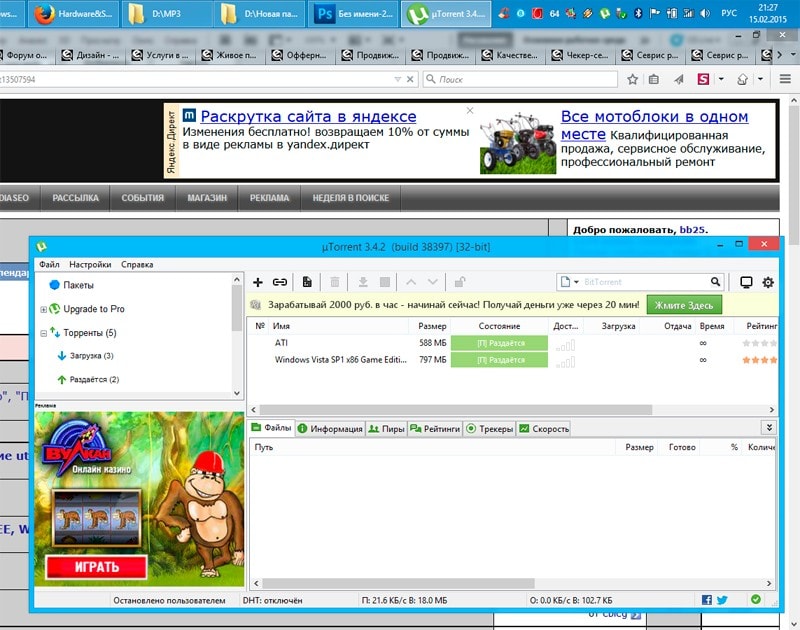Click Facebook icon in status bar
This screenshot has height=630, width=800.
pos(706,600)
